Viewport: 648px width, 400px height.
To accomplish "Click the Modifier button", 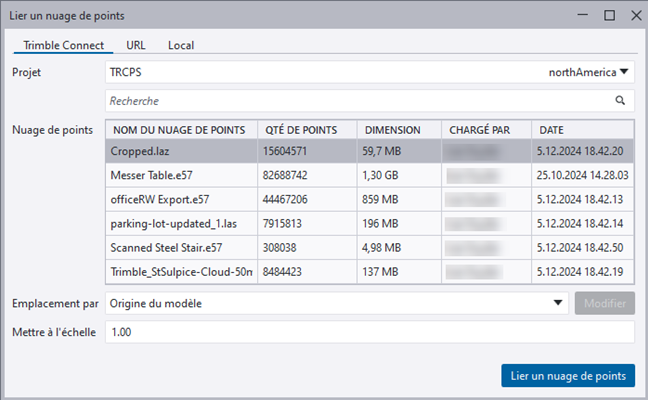I will click(x=604, y=304).
